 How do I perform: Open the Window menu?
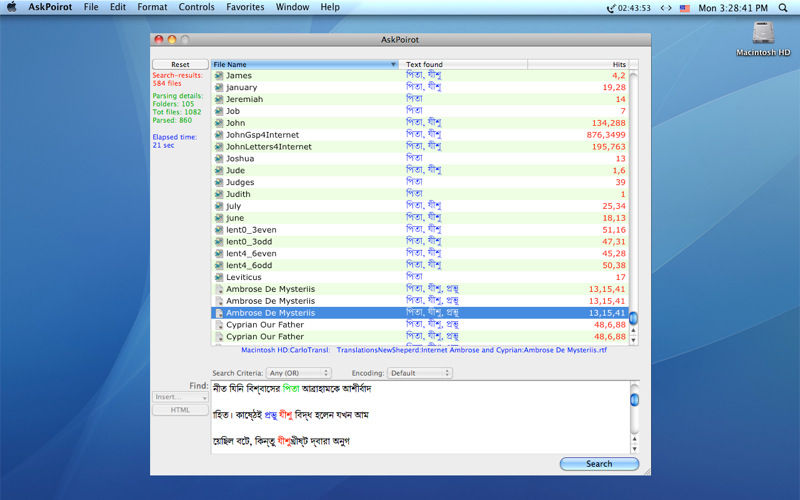tap(292, 7)
